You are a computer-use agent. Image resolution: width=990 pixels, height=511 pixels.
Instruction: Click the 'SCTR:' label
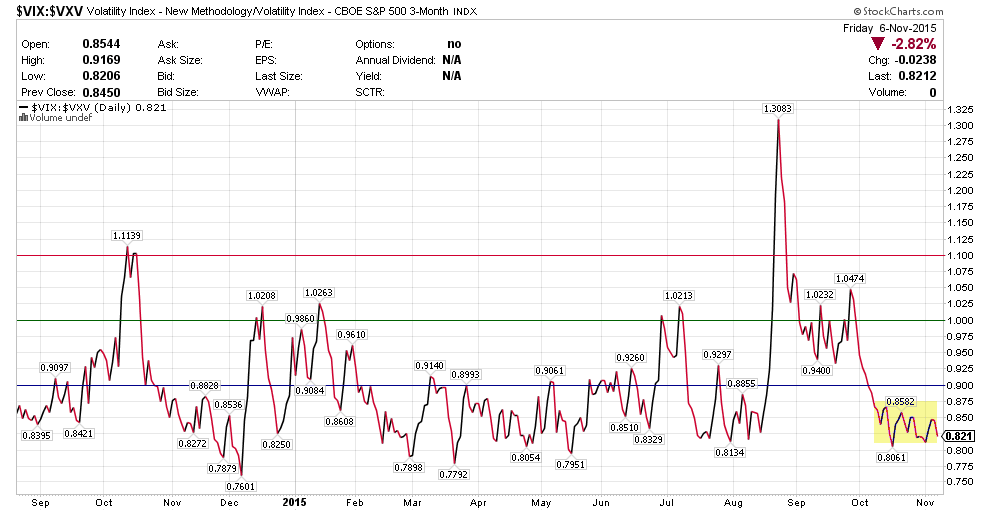point(370,92)
